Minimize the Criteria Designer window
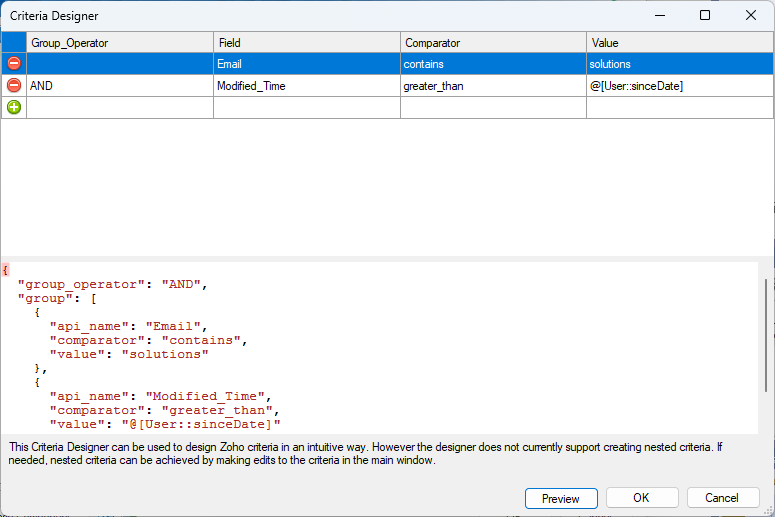 click(x=660, y=15)
